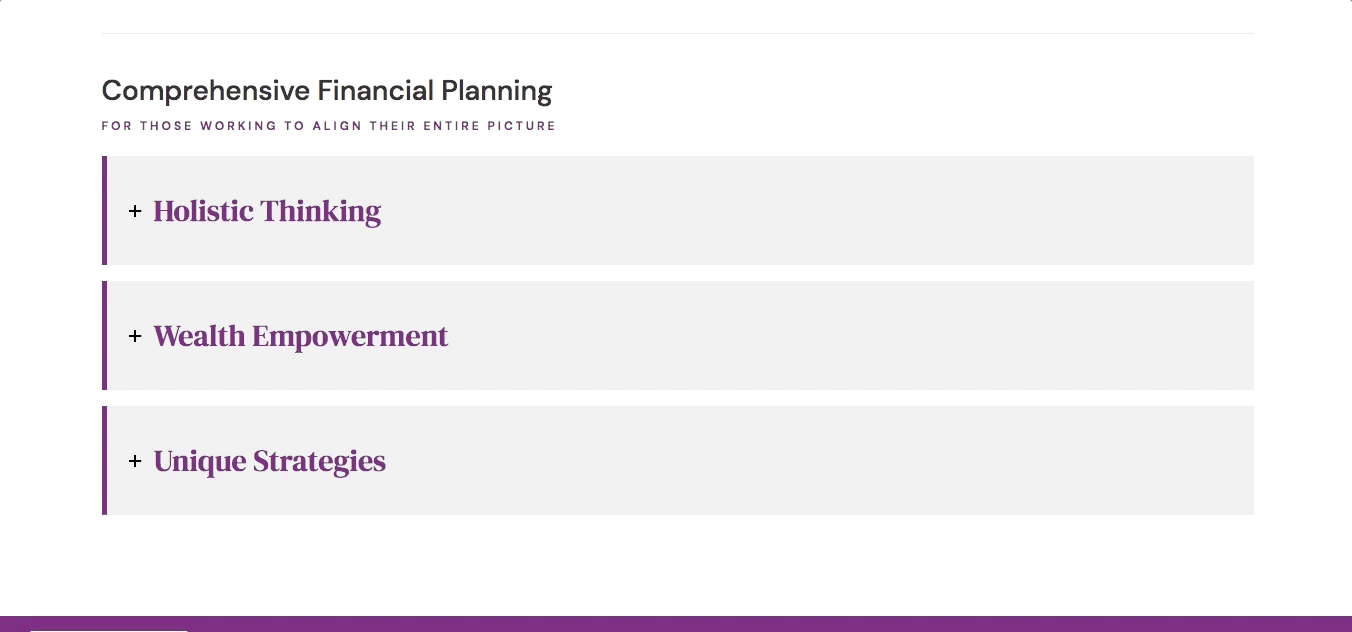The image size is (1352, 632).
Task: Click the plus icon beside Holistic Thinking
Action: coord(135,211)
